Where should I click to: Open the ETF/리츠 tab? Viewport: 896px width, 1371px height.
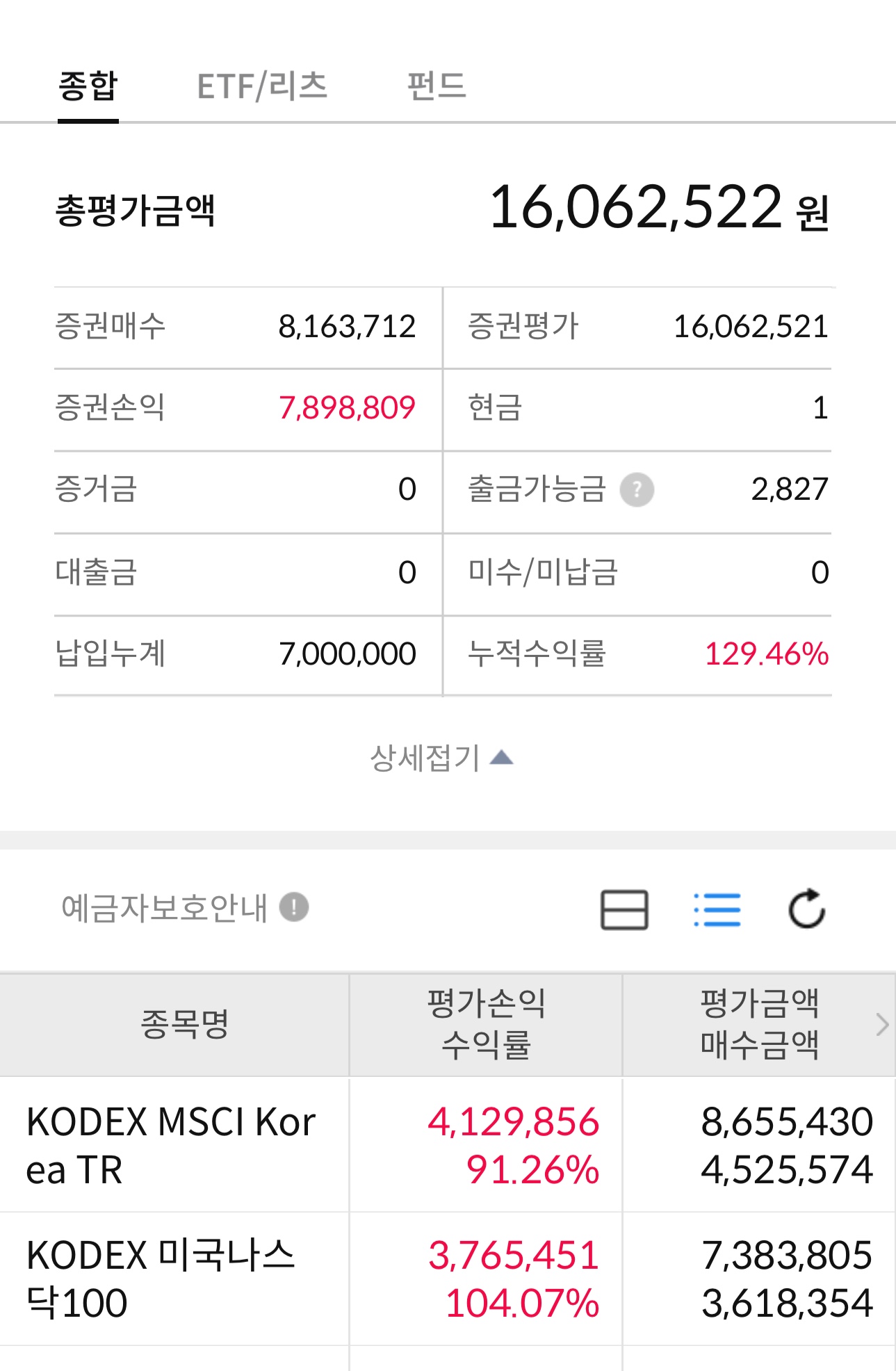[262, 87]
